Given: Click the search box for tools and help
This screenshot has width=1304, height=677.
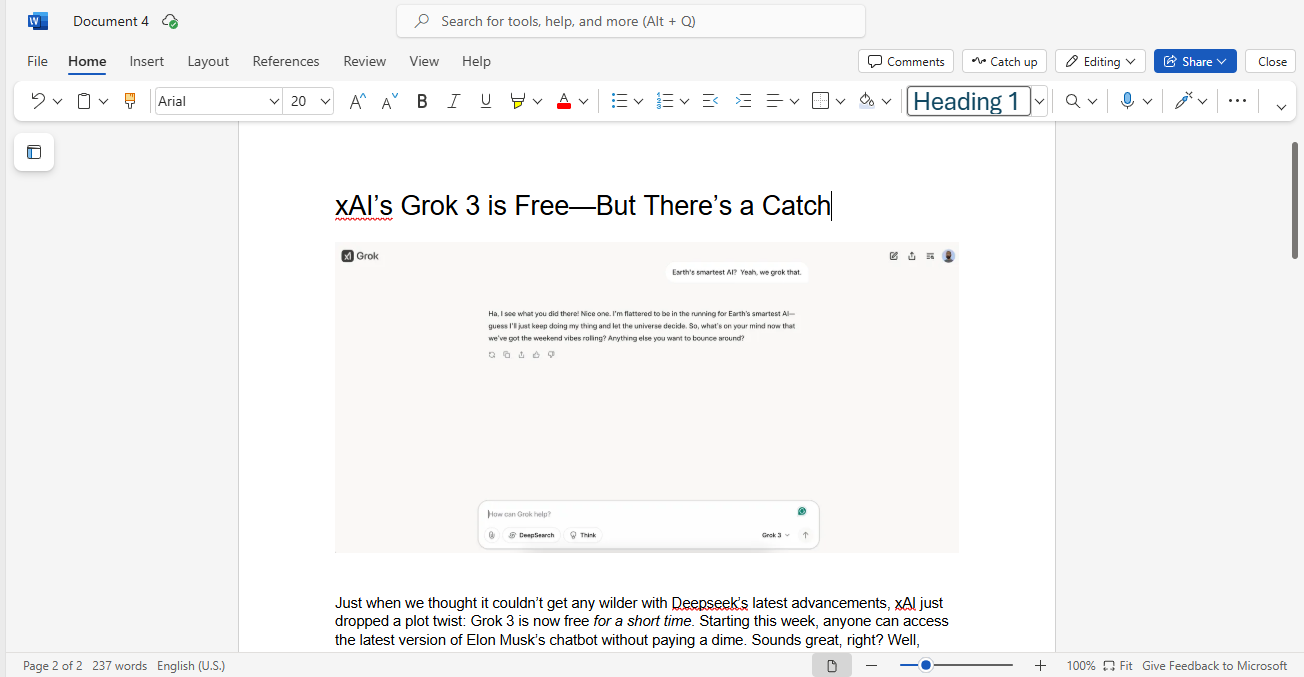Looking at the screenshot, I should click(x=631, y=21).
